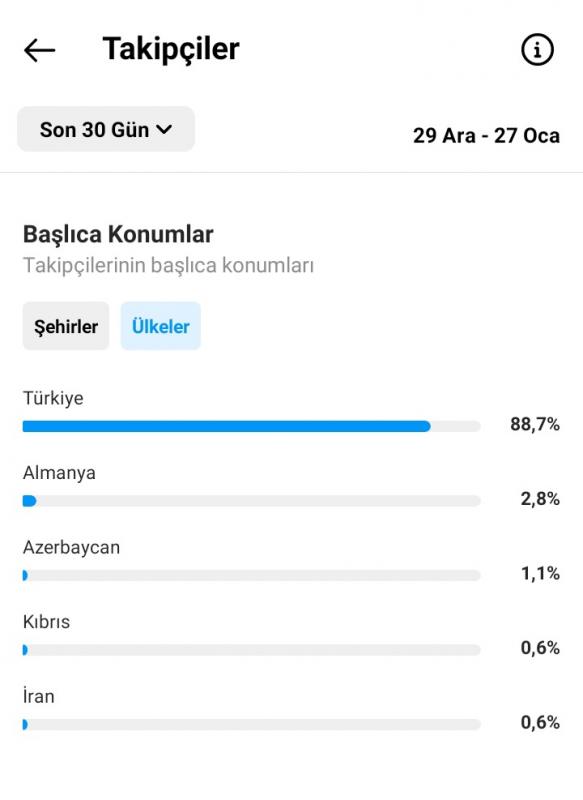This screenshot has height=800, width=583.
Task: Switch to the Şehirler tab
Action: (x=66, y=326)
